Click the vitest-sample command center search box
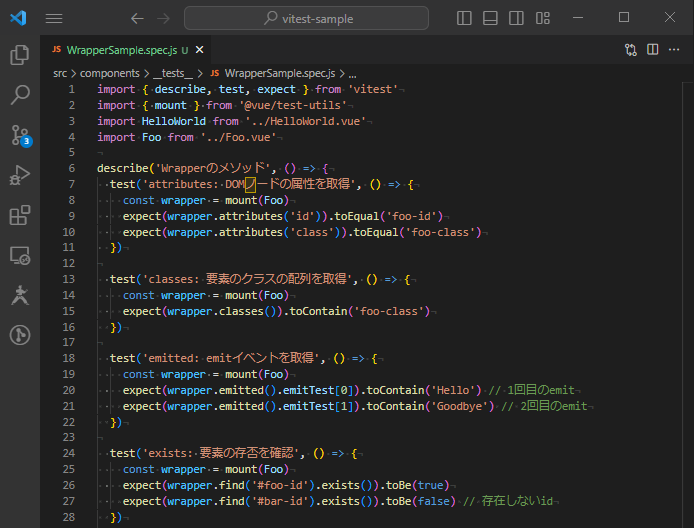This screenshot has height=528, width=694. point(306,18)
